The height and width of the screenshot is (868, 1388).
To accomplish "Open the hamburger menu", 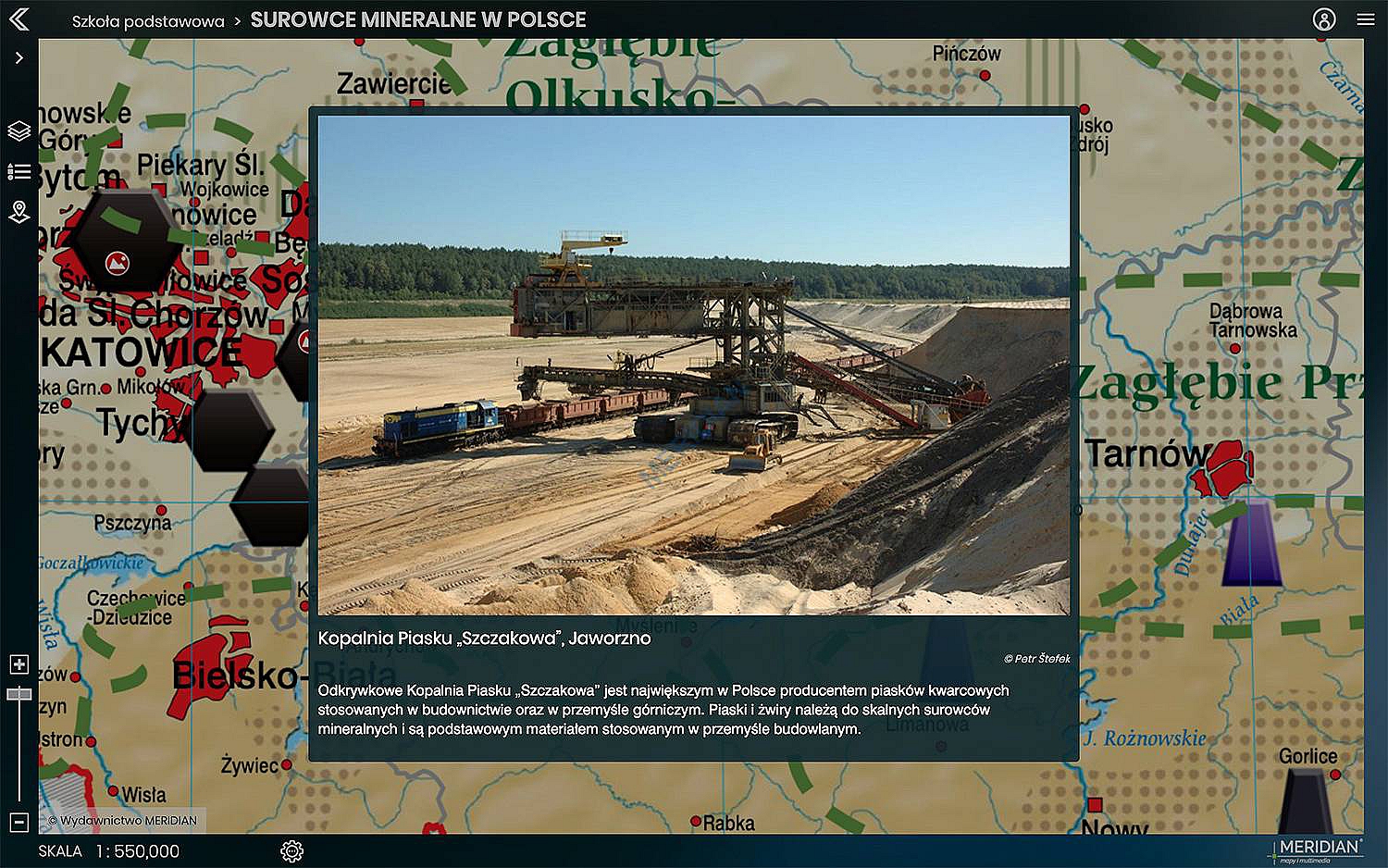I will [1366, 19].
